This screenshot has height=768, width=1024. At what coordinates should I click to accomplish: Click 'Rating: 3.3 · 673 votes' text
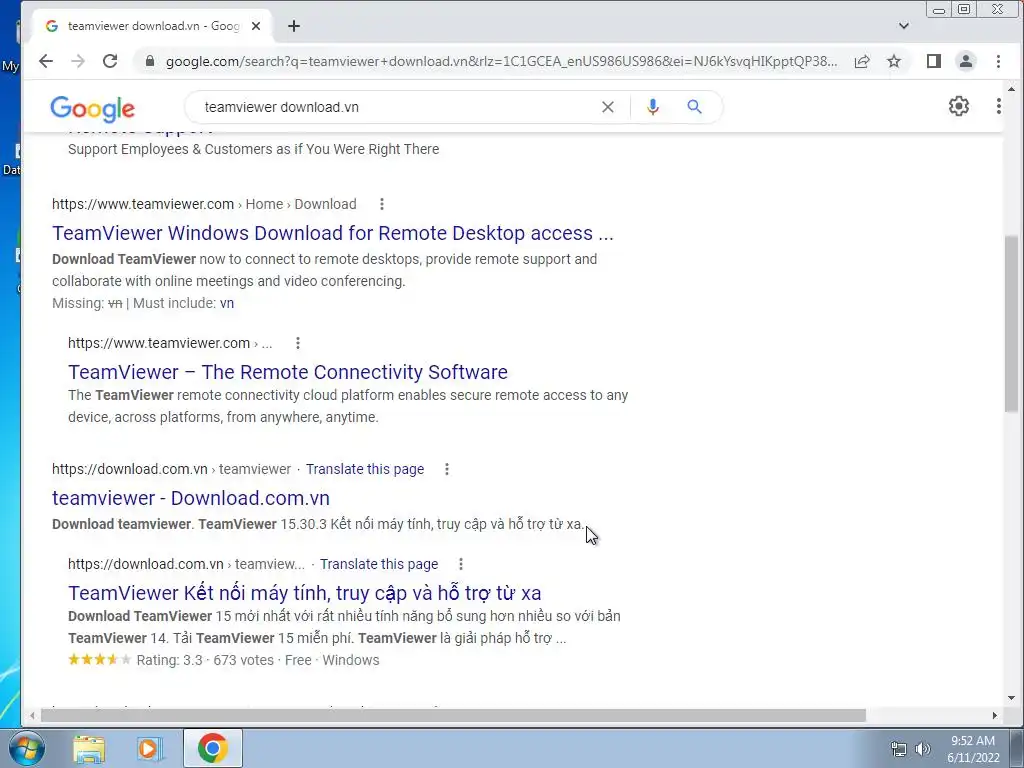(x=205, y=660)
